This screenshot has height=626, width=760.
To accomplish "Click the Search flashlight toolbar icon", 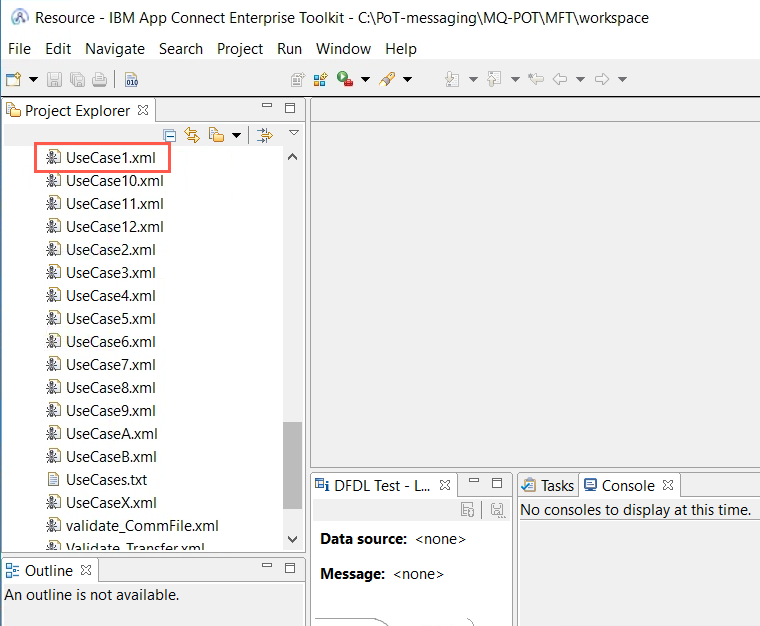I will coord(387,79).
